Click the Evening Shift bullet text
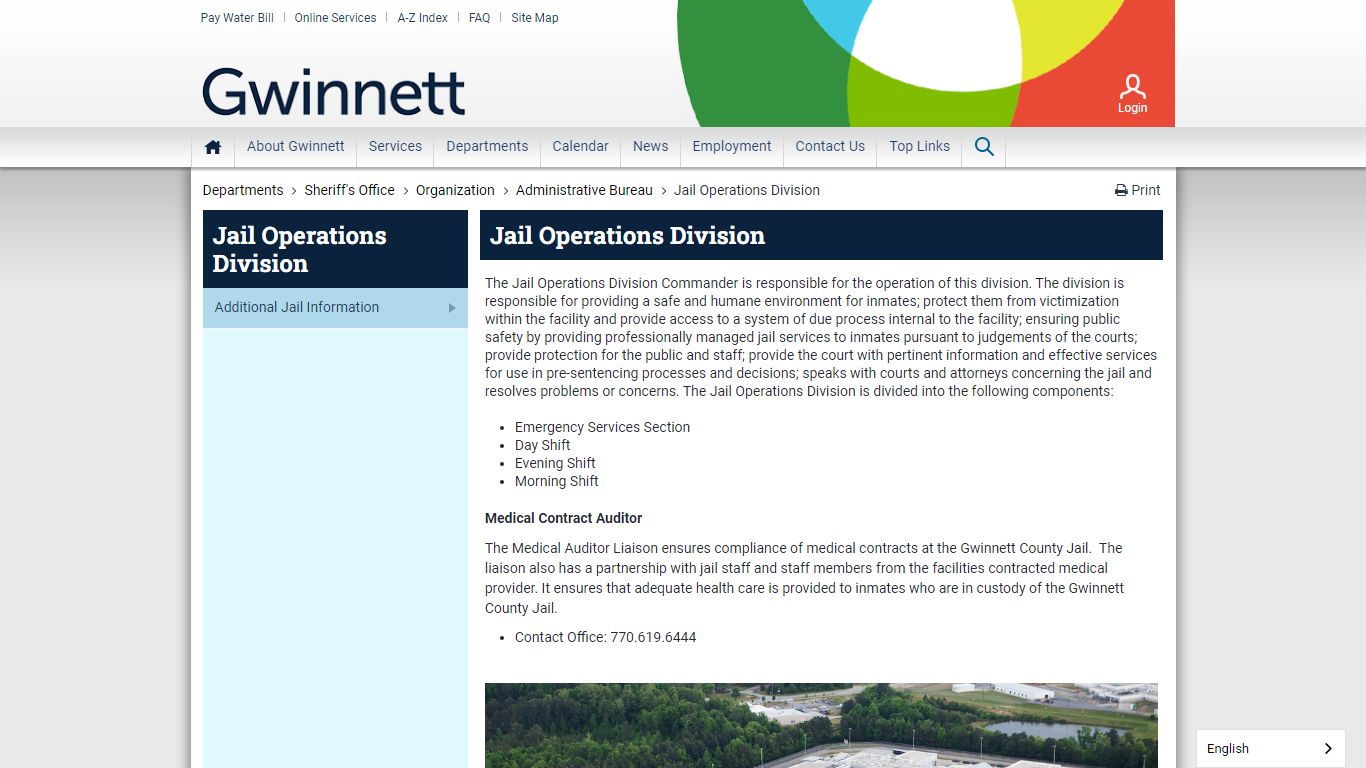Image resolution: width=1366 pixels, height=768 pixels. coord(555,463)
